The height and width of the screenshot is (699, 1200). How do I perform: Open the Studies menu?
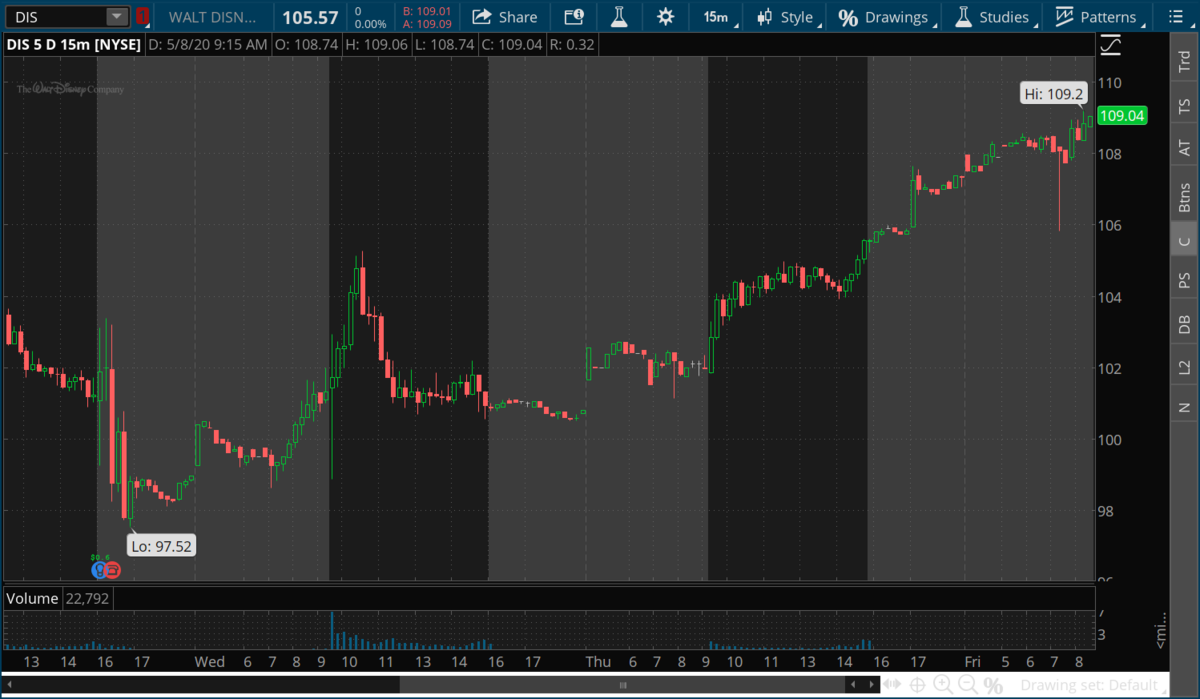click(x=994, y=17)
